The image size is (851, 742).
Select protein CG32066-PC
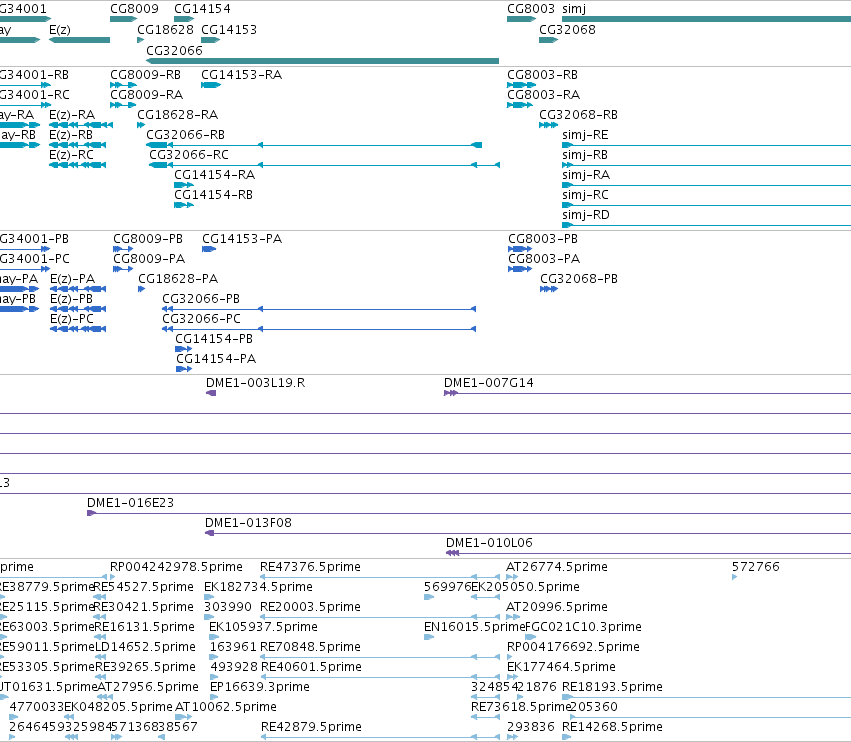click(x=319, y=329)
